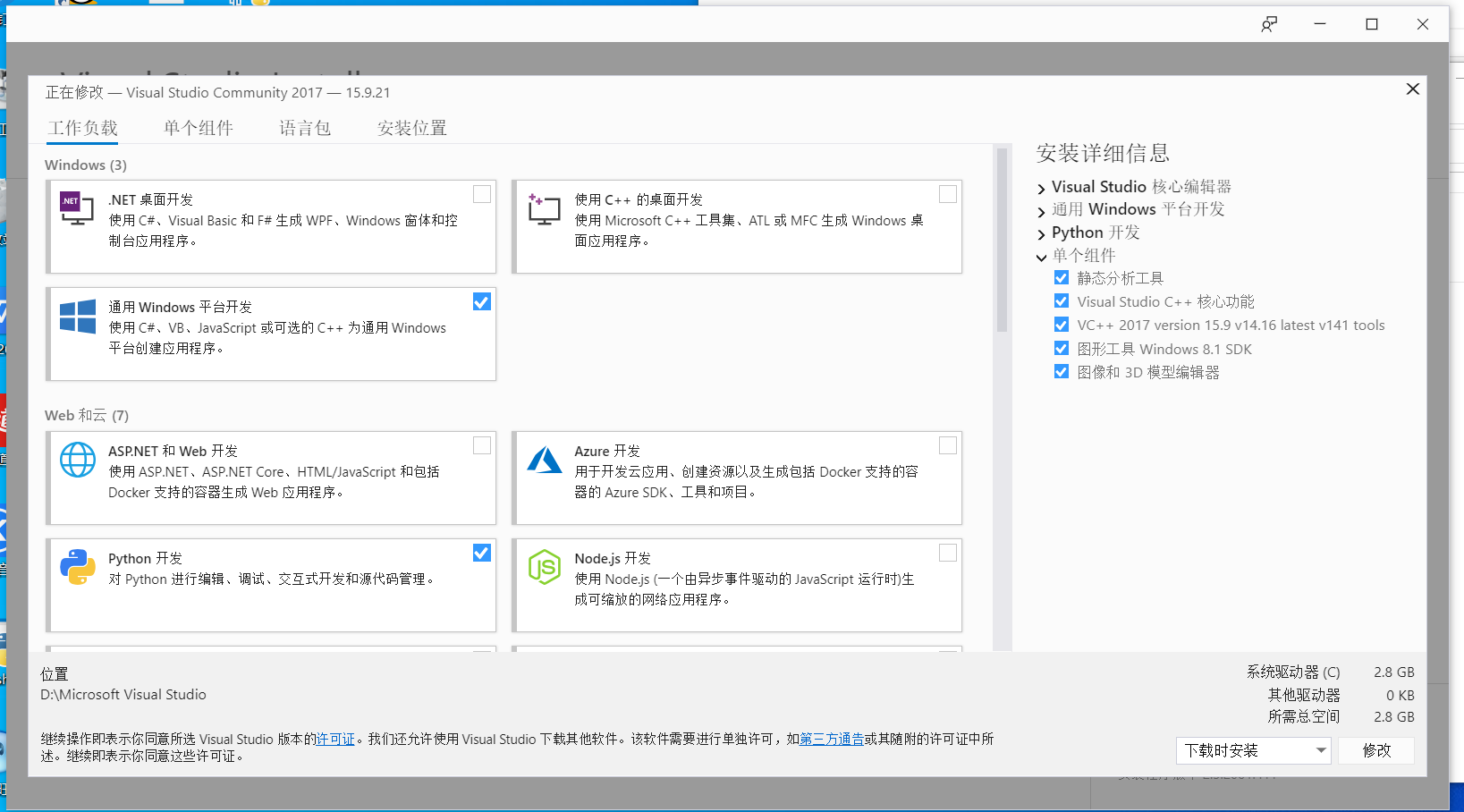Screen dimensions: 1464x812
Task: Enable the ASP.NET 和 Web 开发 checkbox
Action: click(x=482, y=445)
